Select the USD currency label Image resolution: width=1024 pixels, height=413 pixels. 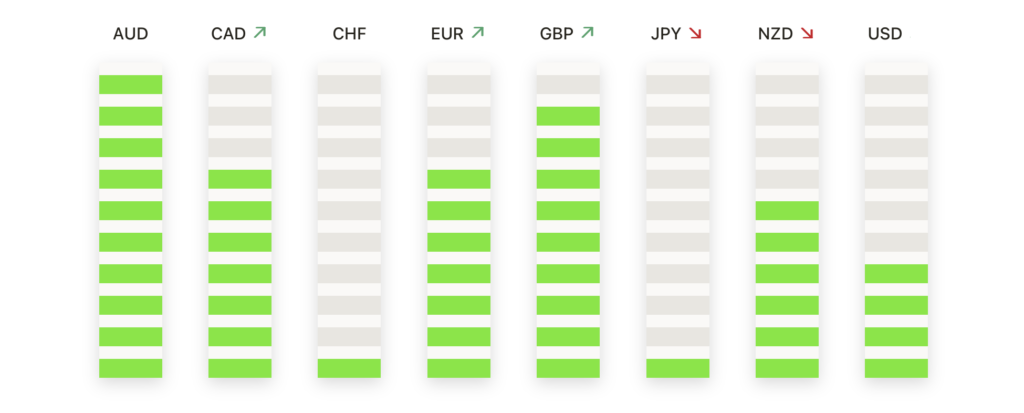point(885,34)
